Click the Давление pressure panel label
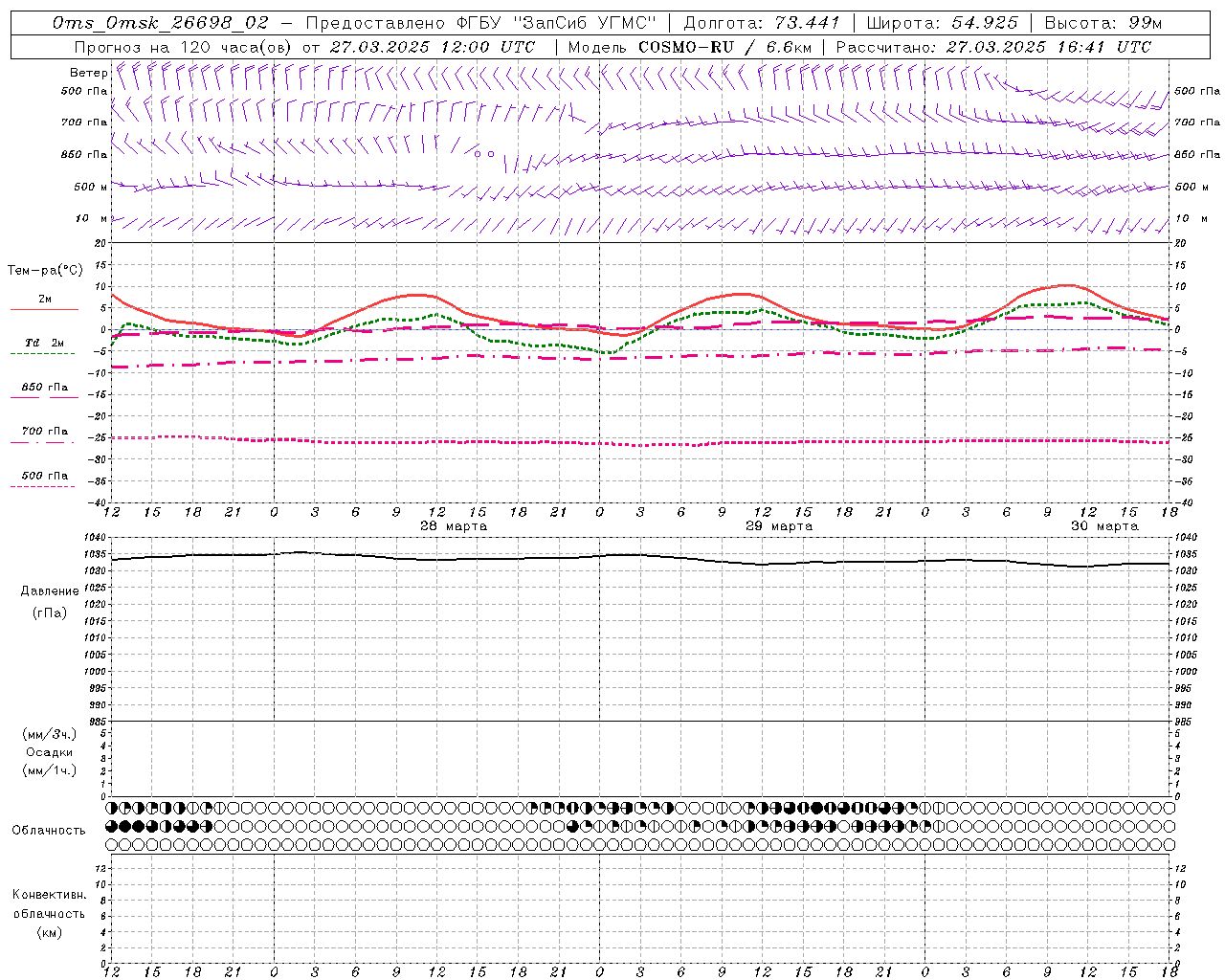The height and width of the screenshot is (980, 1225). coord(50,591)
